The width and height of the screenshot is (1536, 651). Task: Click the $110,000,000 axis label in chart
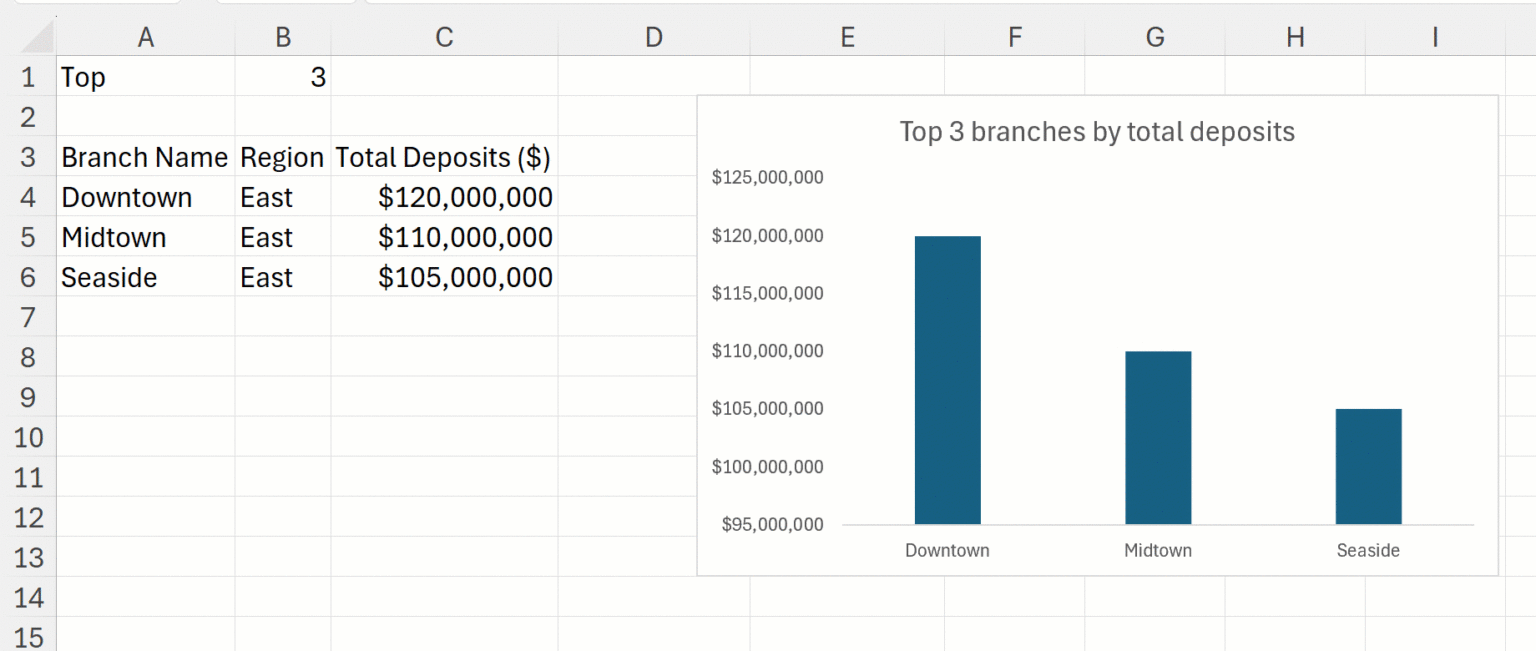pos(768,351)
